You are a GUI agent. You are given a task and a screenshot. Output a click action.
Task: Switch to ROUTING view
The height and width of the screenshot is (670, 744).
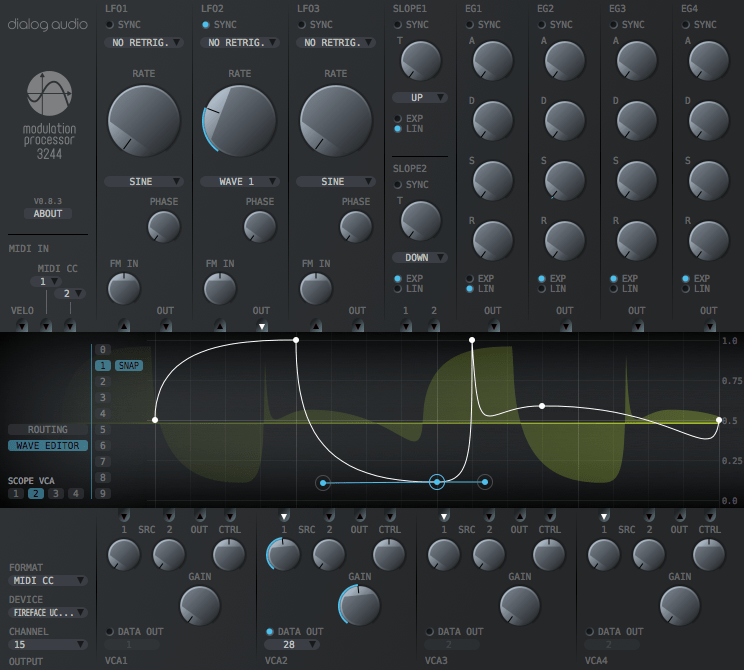tap(48, 429)
